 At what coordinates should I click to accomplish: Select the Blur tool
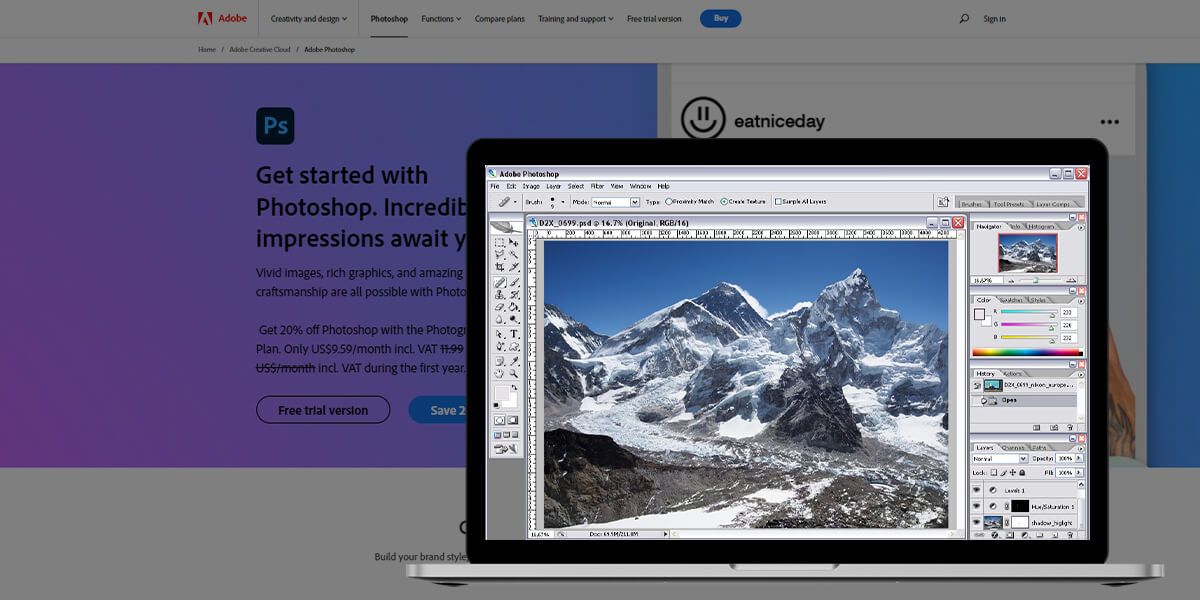[500, 319]
